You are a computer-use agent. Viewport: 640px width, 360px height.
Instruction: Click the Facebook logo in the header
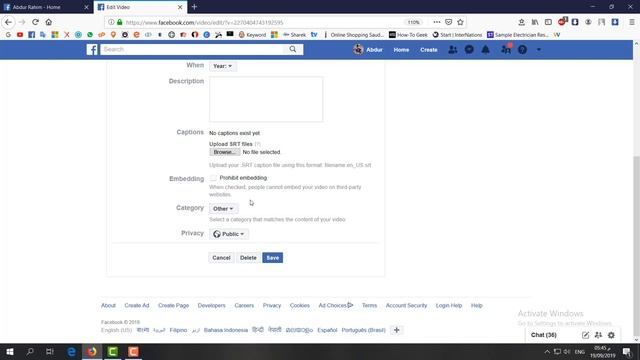coord(92,50)
